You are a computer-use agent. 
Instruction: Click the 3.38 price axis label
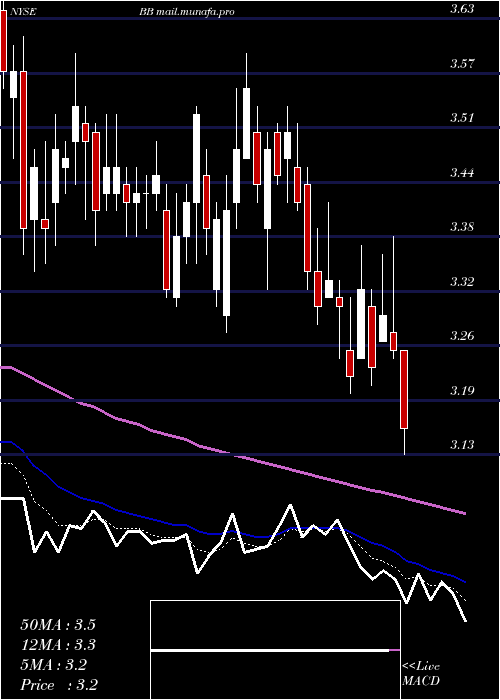(x=462, y=227)
